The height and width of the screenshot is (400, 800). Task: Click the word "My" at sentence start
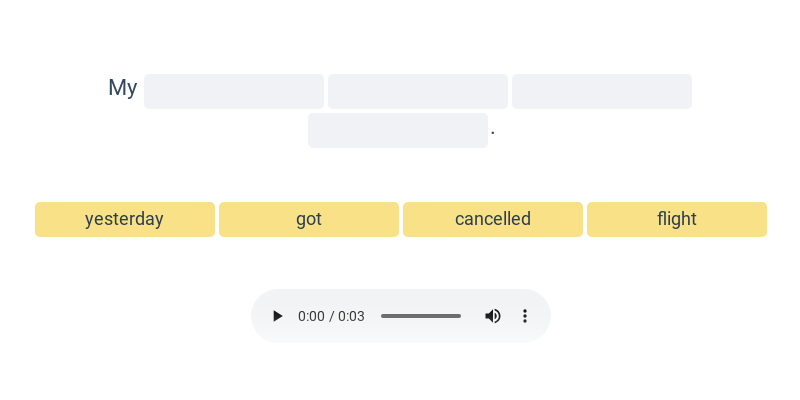pyautogui.click(x=122, y=88)
